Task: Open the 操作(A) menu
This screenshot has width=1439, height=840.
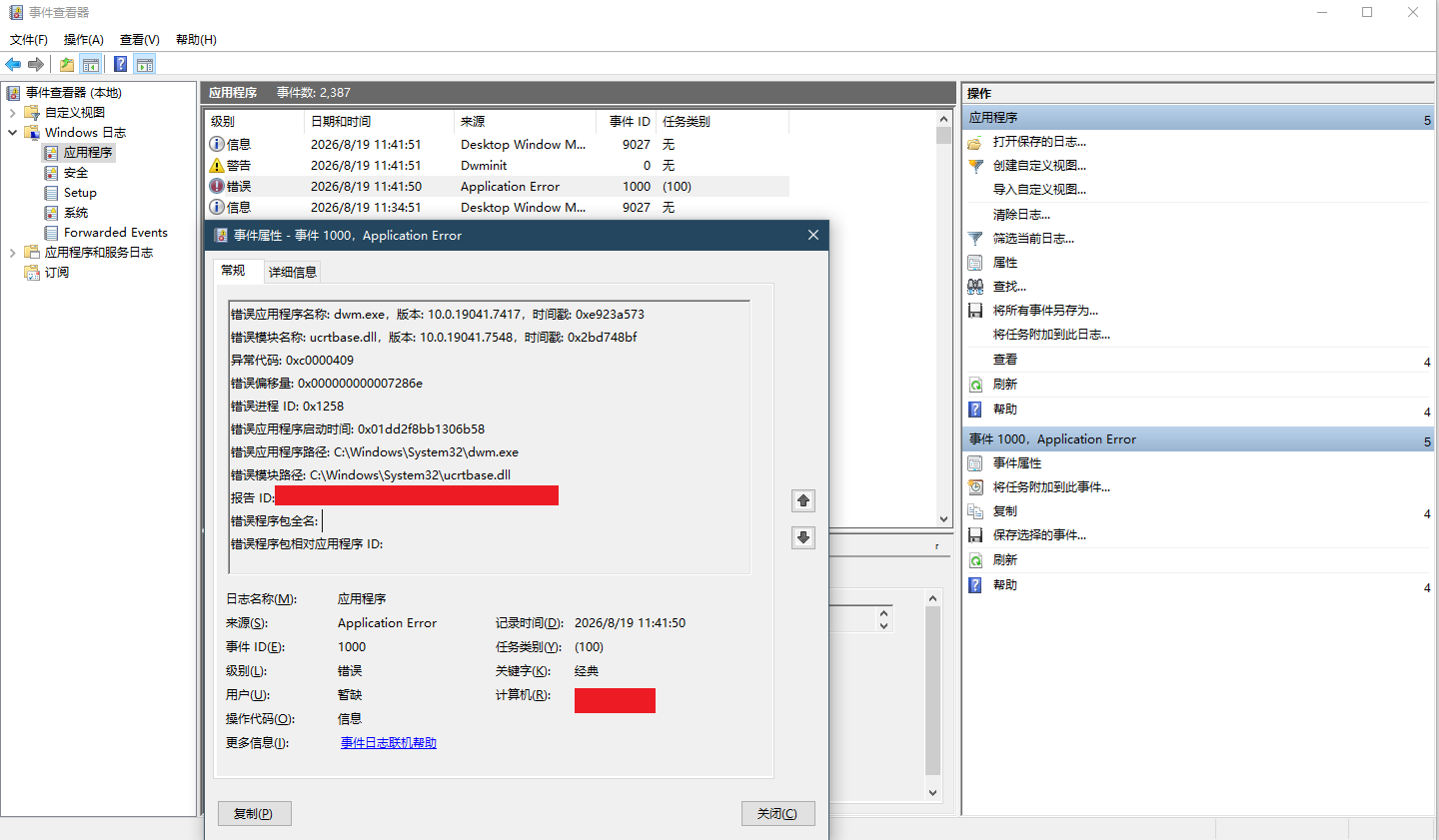Action: coord(84,40)
